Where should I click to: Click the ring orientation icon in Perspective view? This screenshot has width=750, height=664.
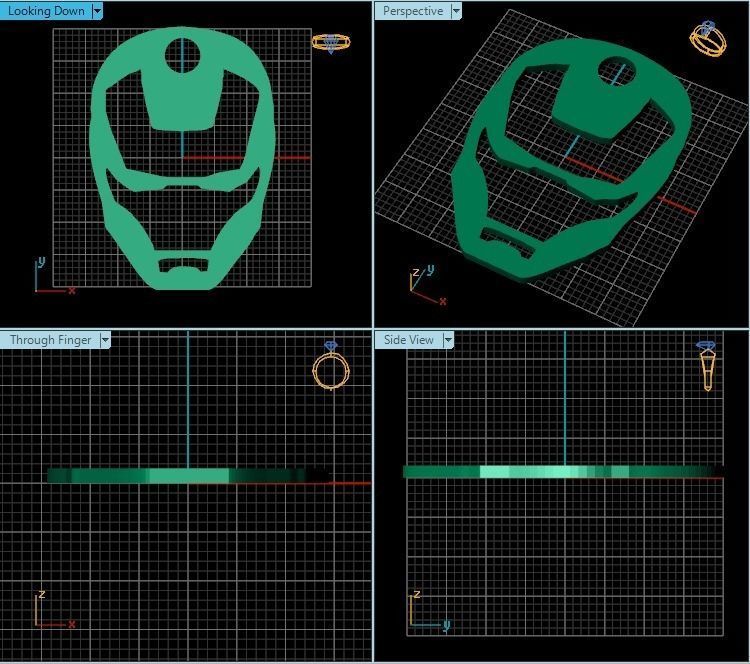coord(708,39)
